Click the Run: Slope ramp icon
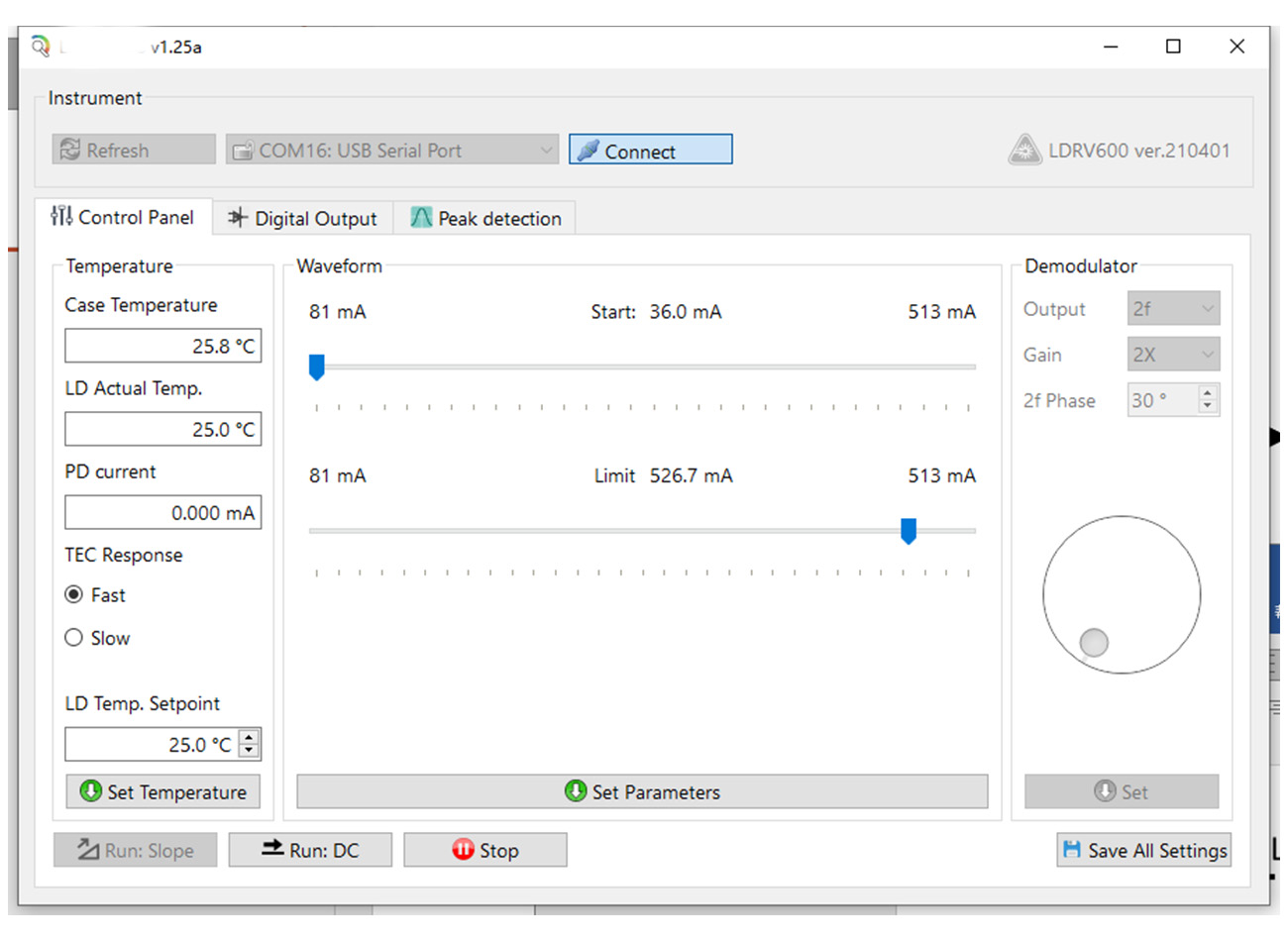 click(88, 850)
